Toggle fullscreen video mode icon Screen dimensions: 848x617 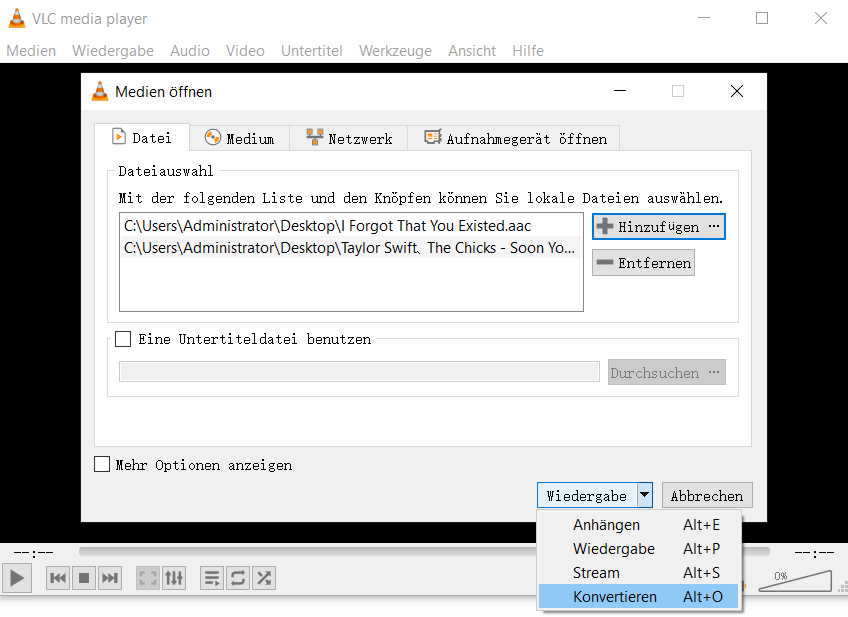pos(148,578)
